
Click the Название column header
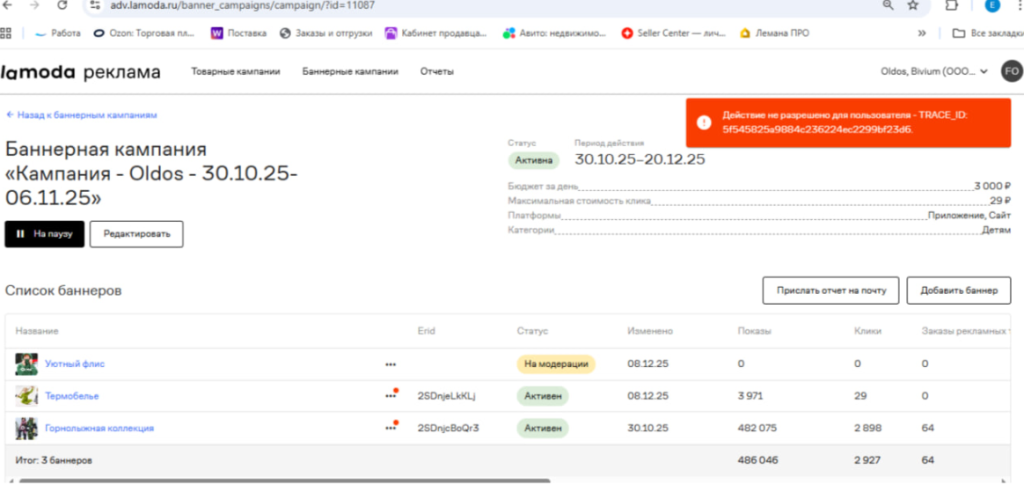pyautogui.click(x=37, y=331)
